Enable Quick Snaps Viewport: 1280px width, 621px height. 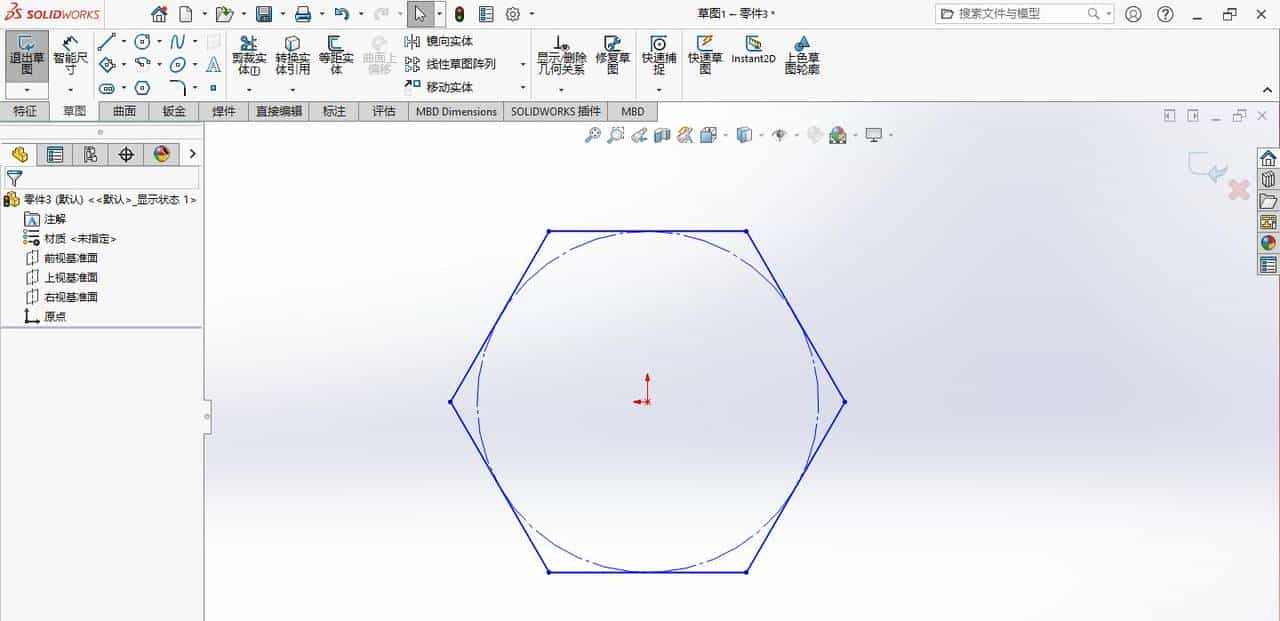tap(659, 57)
